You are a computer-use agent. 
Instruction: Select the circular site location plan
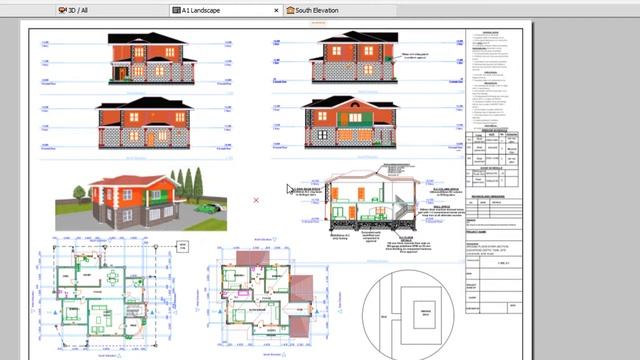click(408, 315)
